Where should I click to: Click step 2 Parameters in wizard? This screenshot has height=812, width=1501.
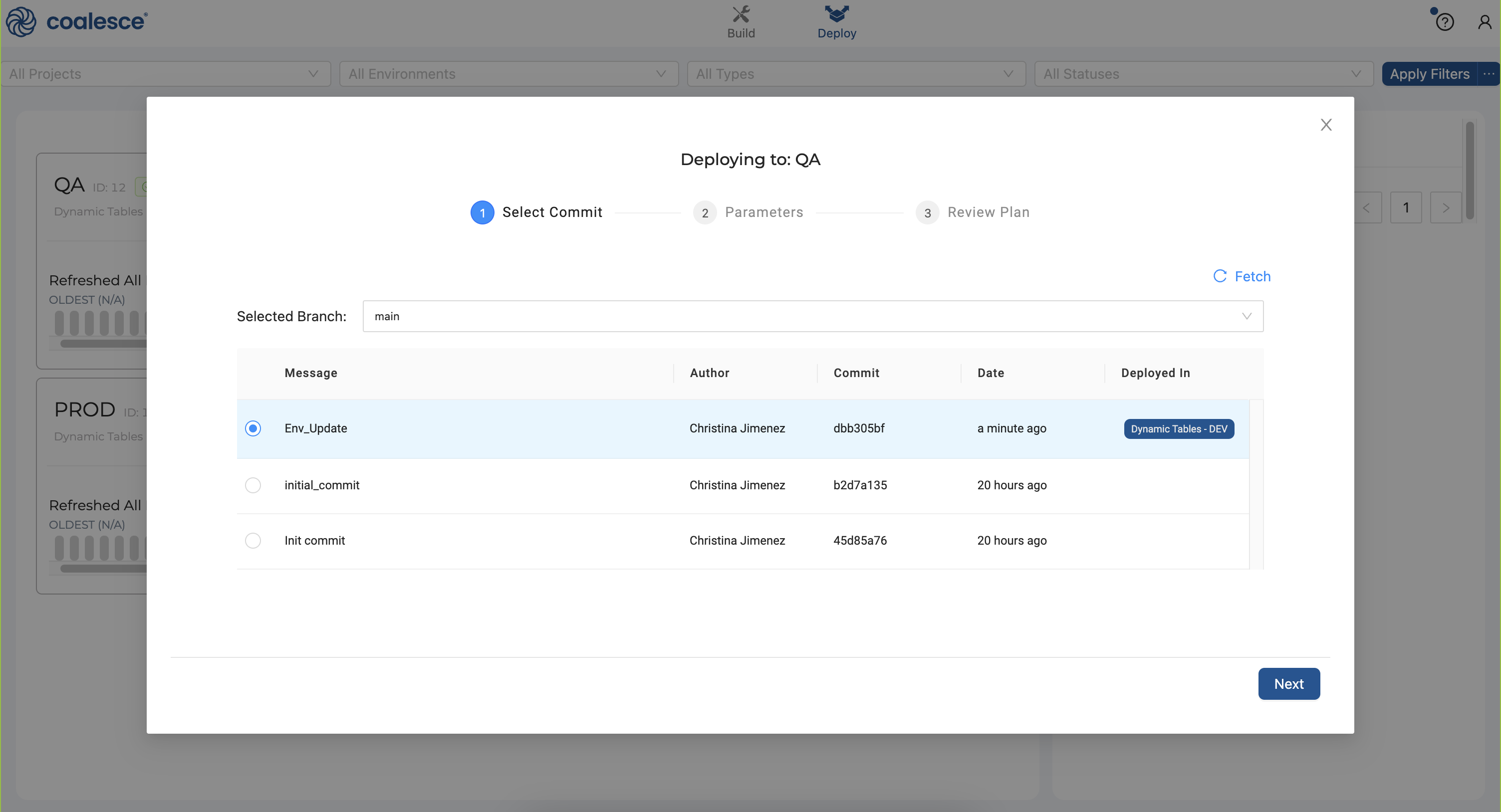(748, 212)
